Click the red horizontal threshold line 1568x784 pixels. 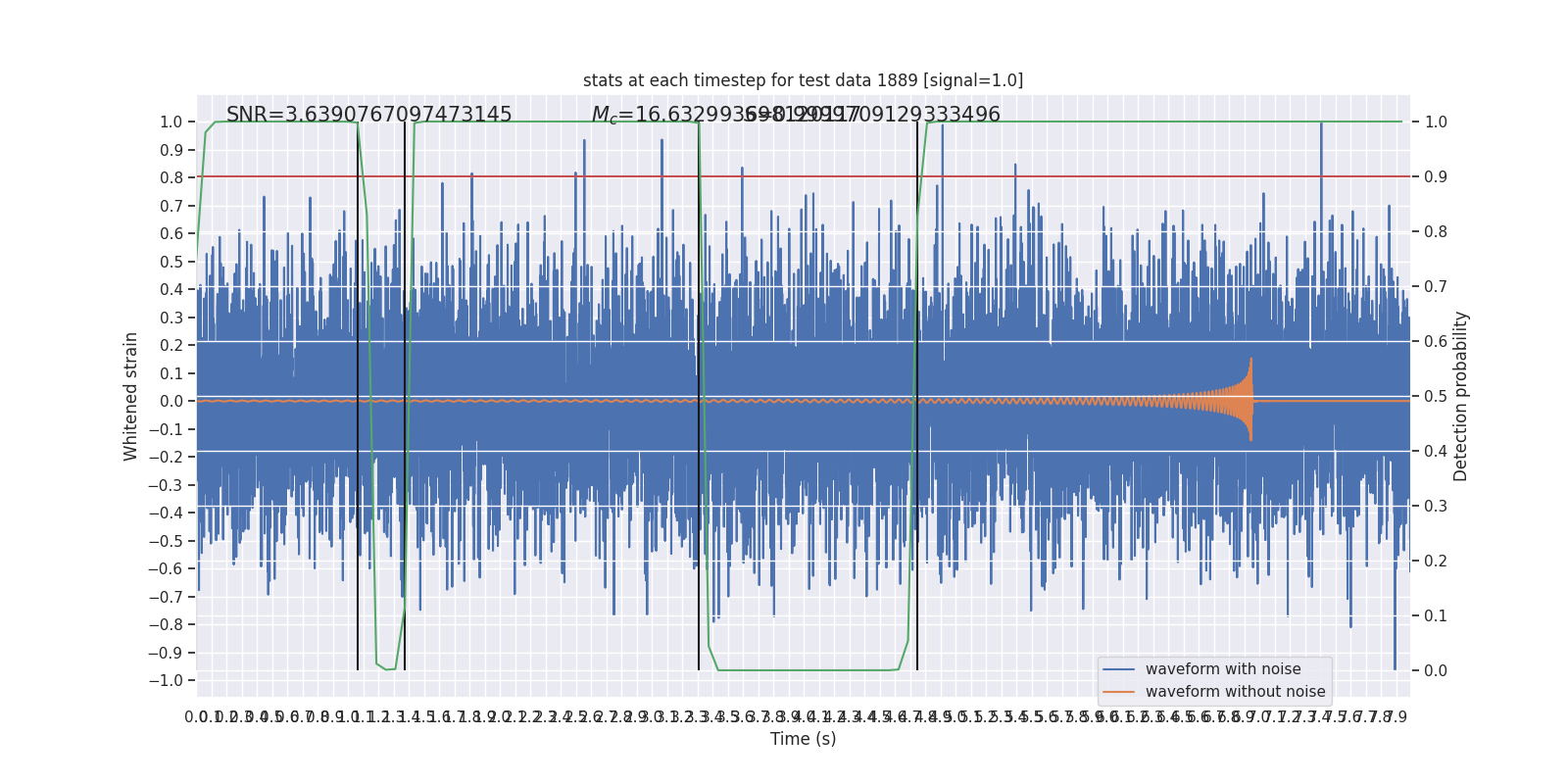click(x=803, y=176)
